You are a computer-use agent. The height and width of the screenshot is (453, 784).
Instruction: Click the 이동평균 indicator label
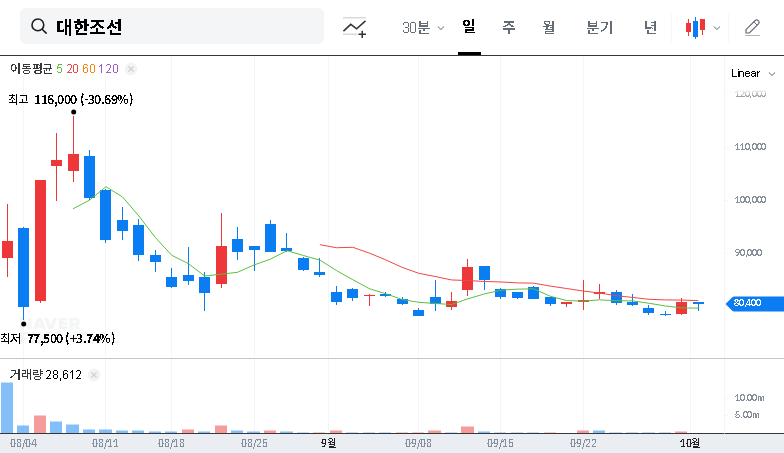(31, 69)
